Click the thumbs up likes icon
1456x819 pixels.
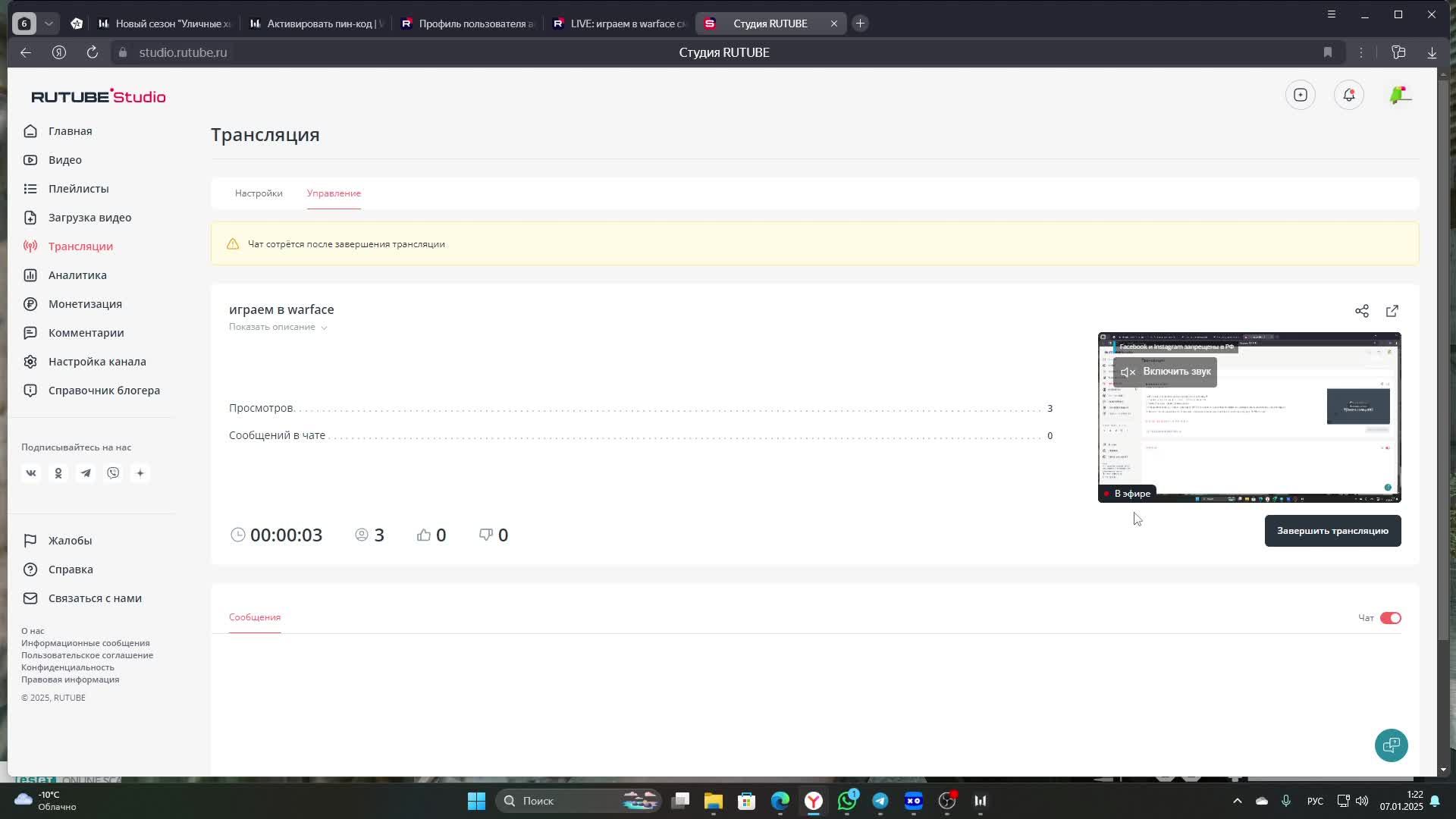(423, 535)
